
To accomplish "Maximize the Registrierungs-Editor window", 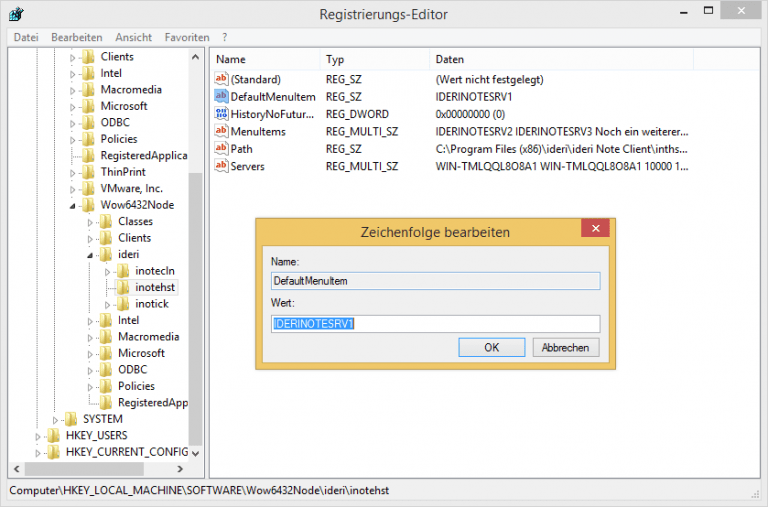I will (x=708, y=11).
